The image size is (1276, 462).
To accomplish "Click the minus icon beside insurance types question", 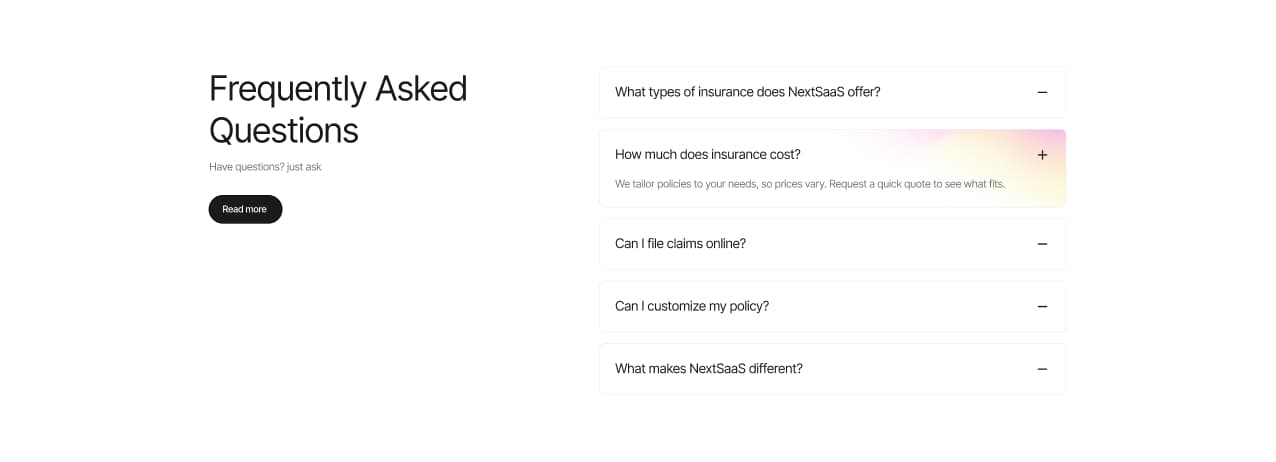I will pyautogui.click(x=1042, y=92).
